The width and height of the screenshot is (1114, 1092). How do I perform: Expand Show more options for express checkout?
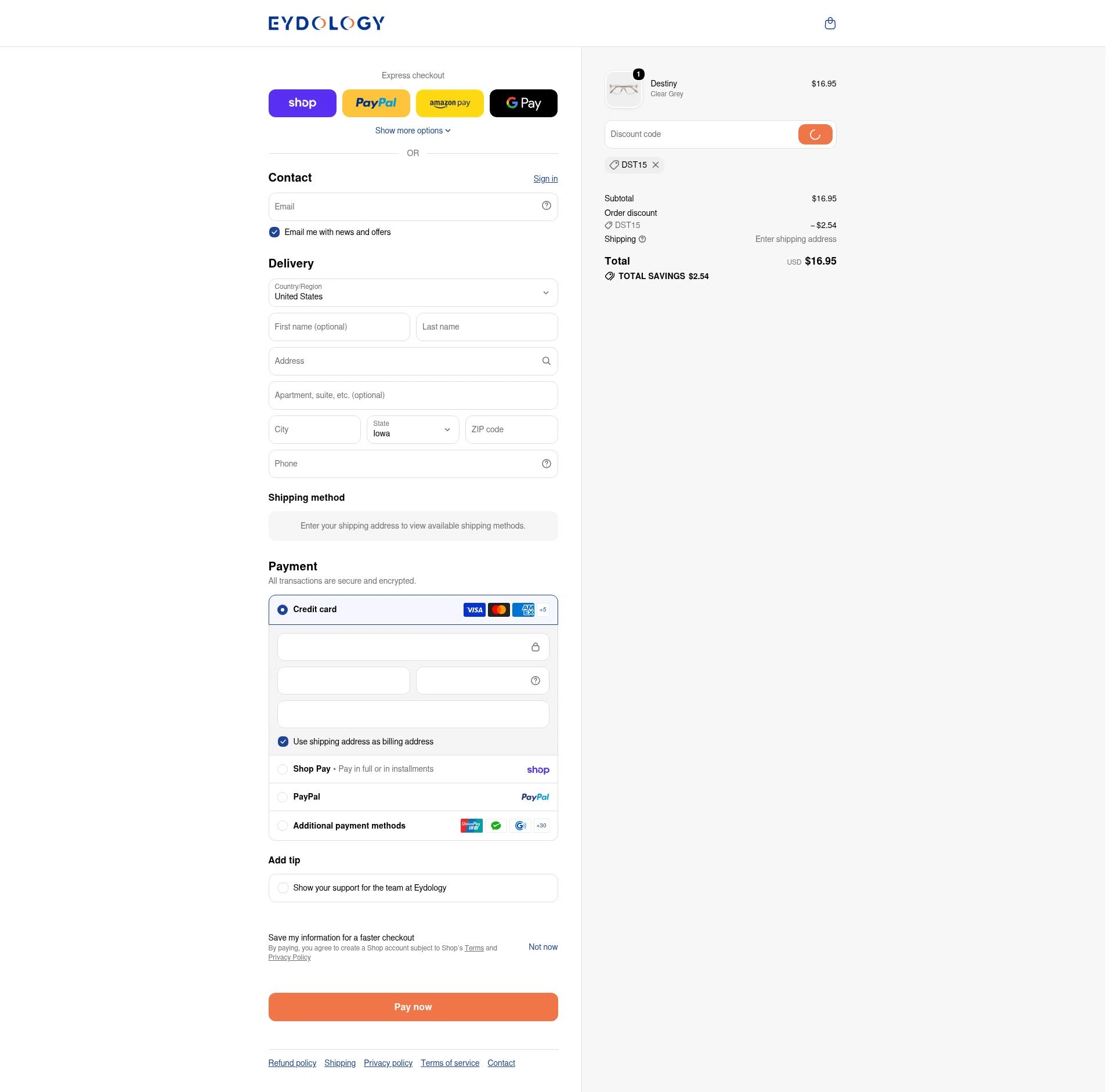[413, 131]
